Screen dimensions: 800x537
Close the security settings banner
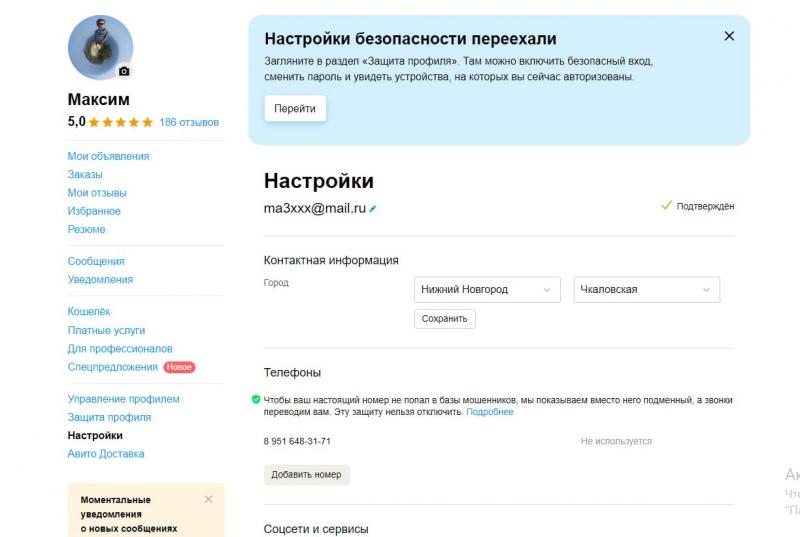pyautogui.click(x=729, y=36)
